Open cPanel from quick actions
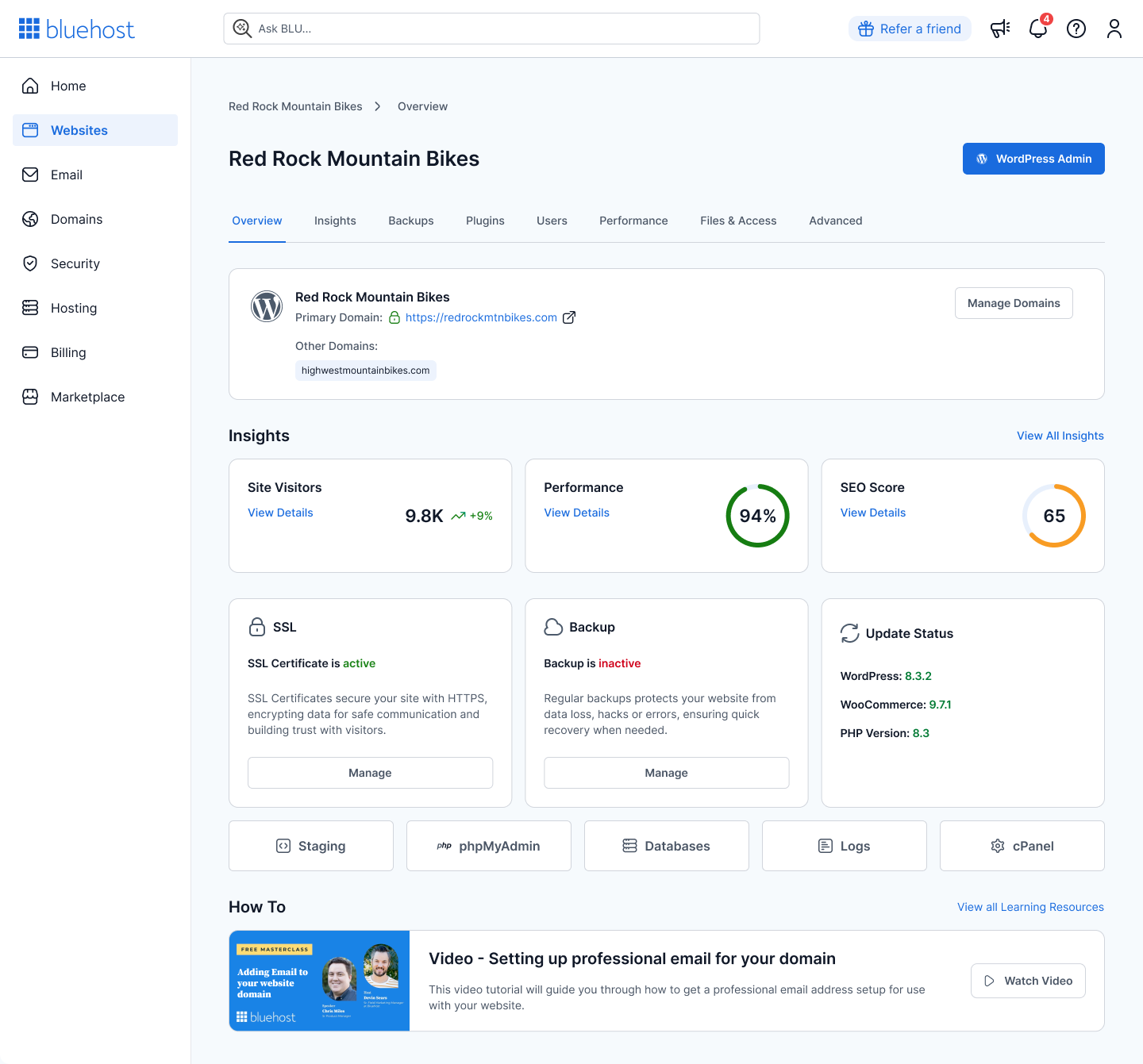Viewport: 1143px width, 1064px height. coord(1022,846)
